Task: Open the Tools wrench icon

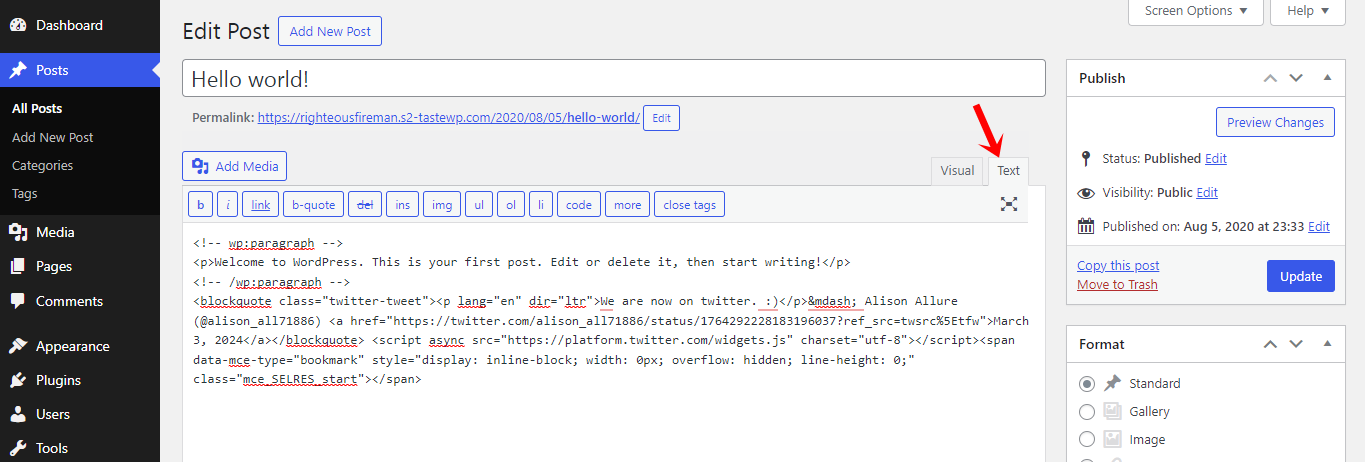Action: point(18,448)
